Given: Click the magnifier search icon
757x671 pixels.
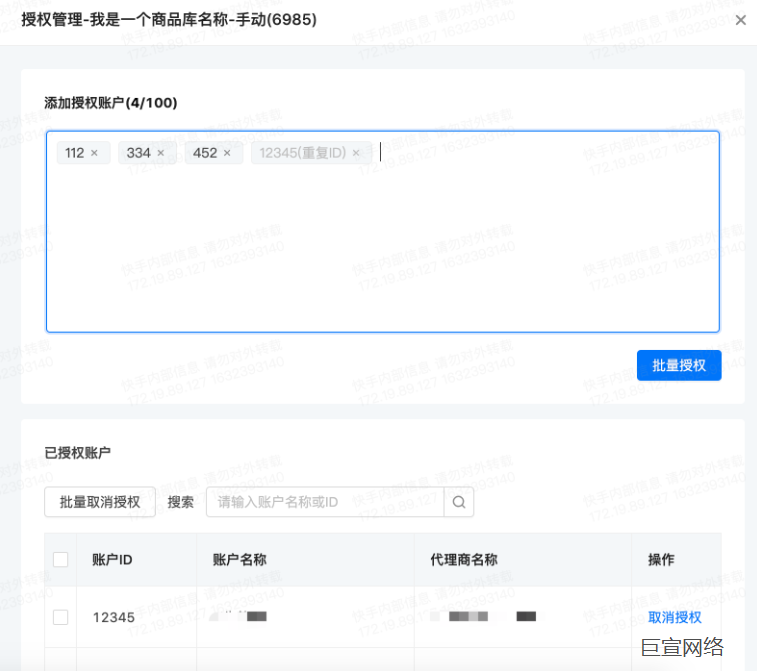Looking at the screenshot, I should 459,502.
